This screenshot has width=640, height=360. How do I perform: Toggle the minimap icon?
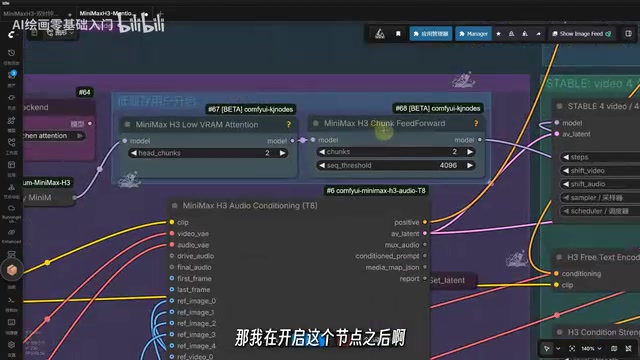(x=614, y=349)
